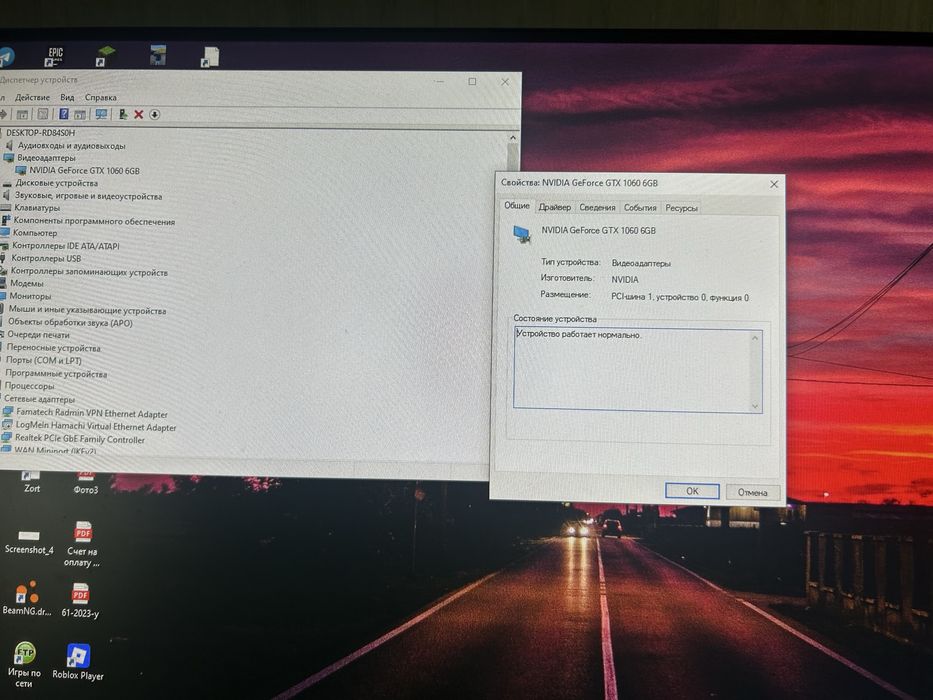The image size is (933, 700).
Task: Click the device status box scroll-down arrow
Action: [755, 407]
